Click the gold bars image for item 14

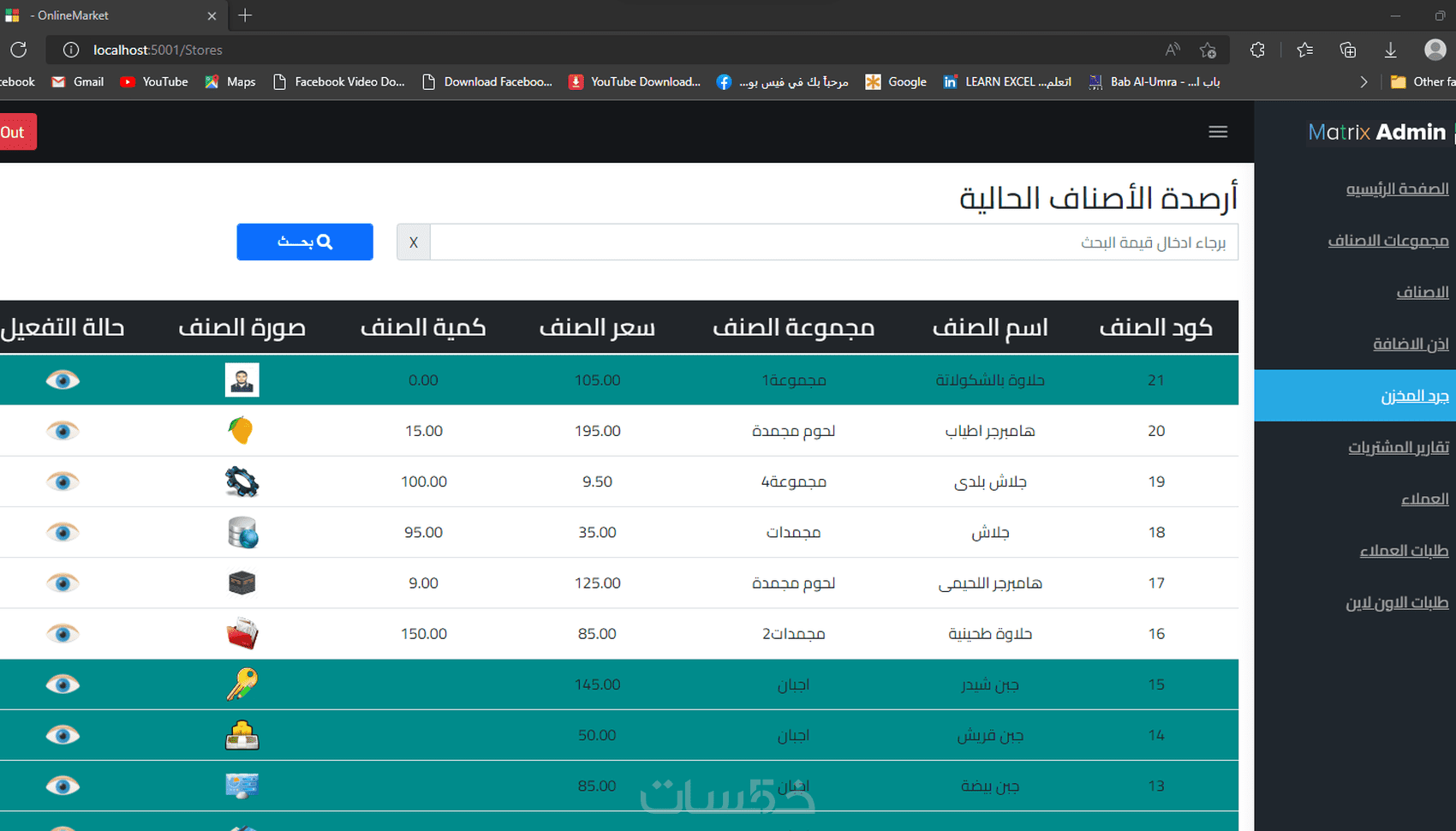point(242,735)
